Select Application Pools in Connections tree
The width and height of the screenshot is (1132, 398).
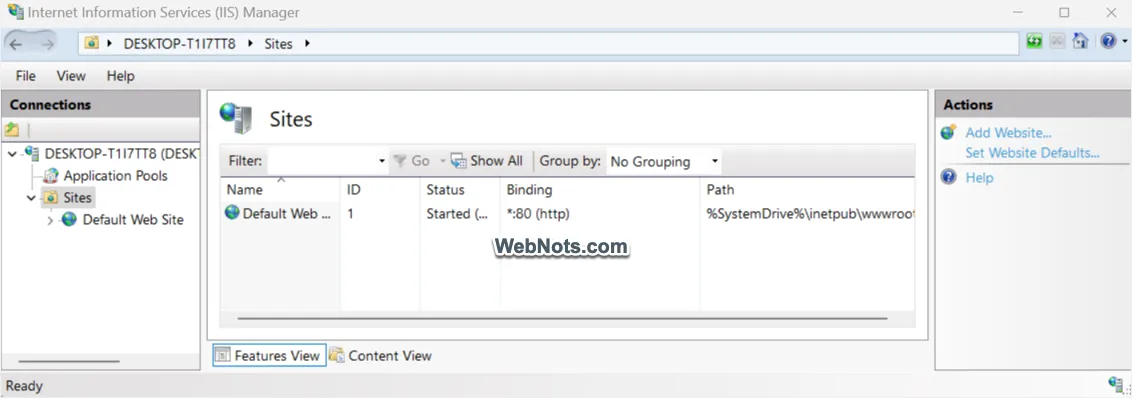pyautogui.click(x=116, y=176)
